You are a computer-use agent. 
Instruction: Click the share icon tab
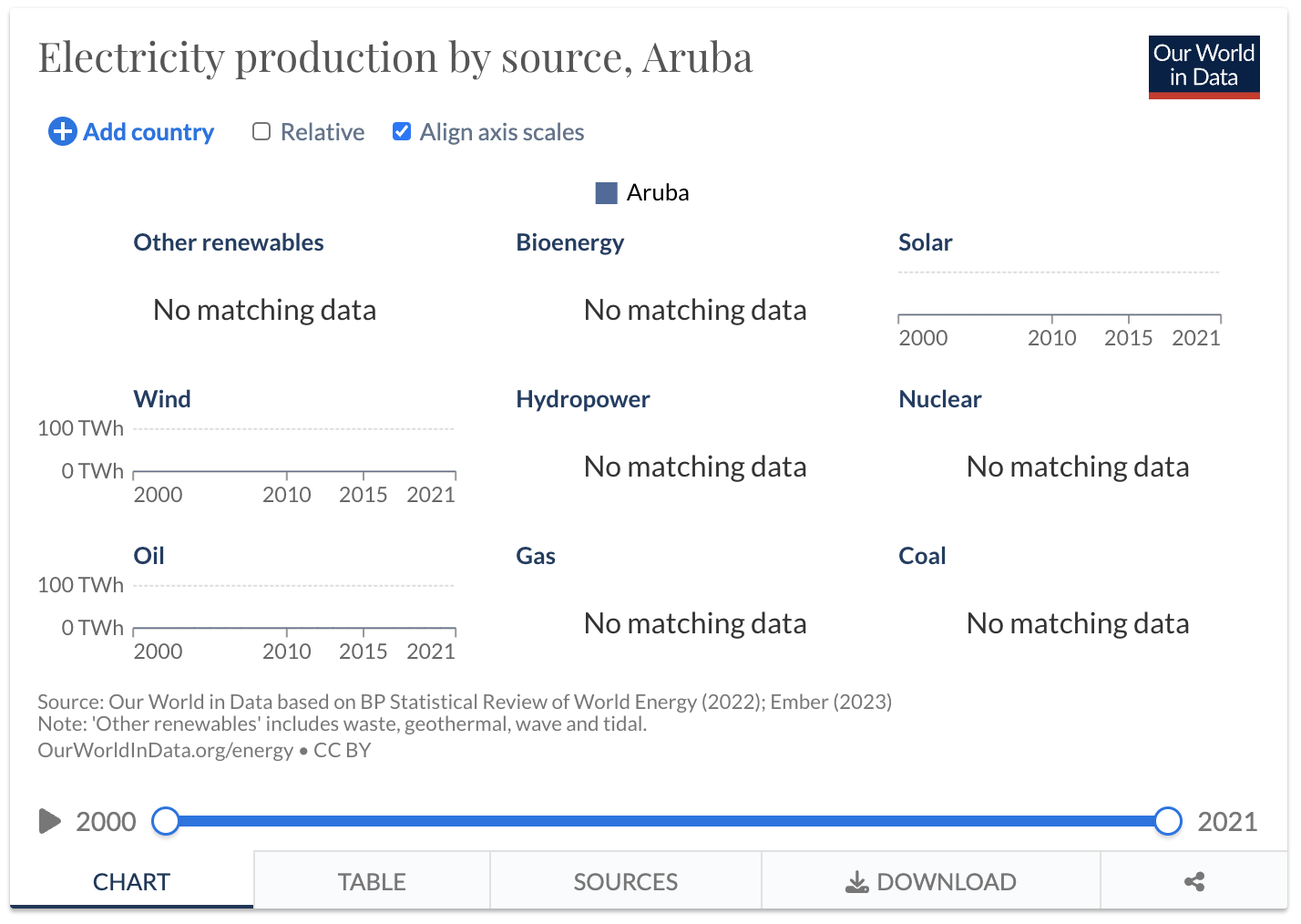click(1193, 881)
